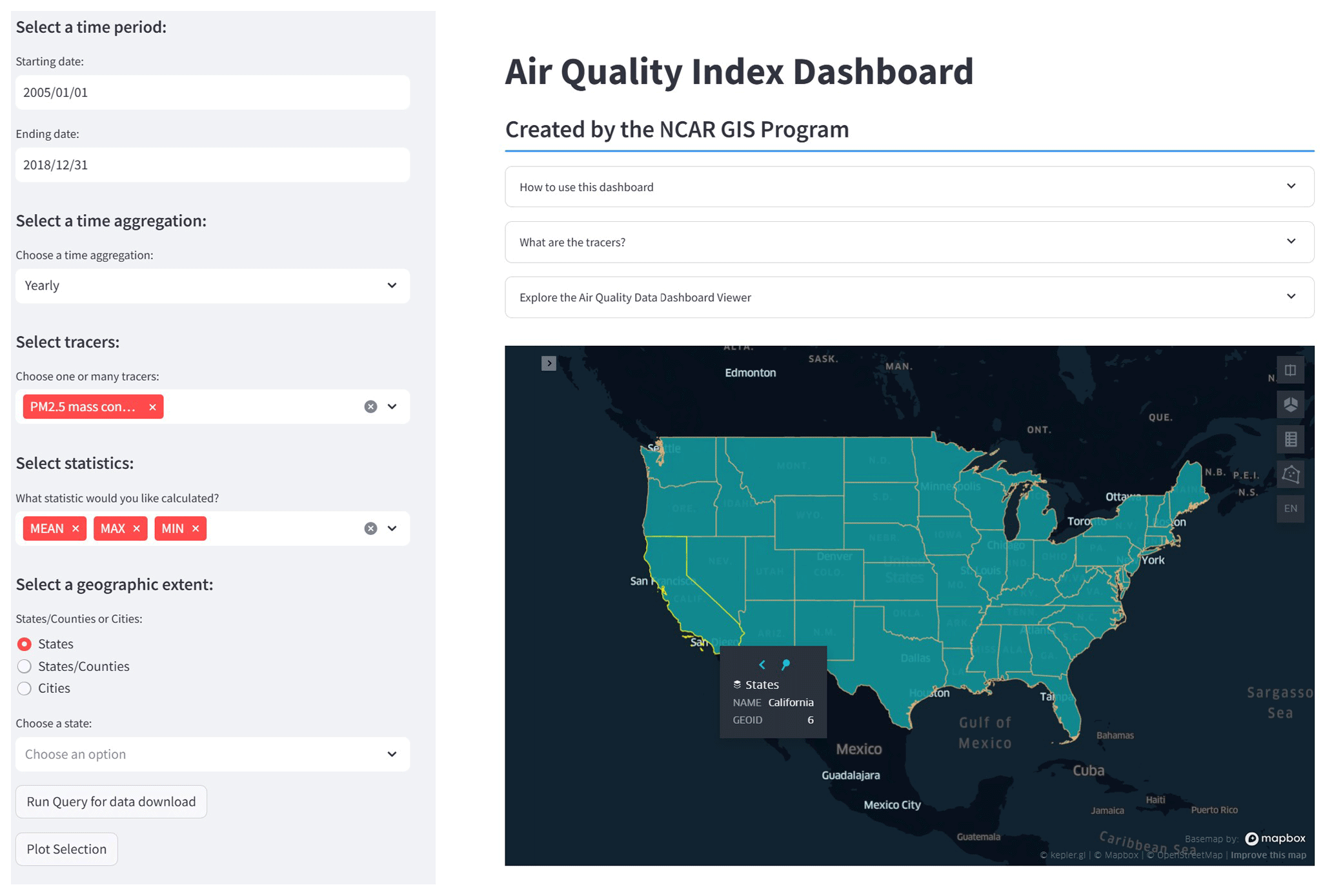Screen dimensions: 1334x896
Task: Open the Choose a state dropdown
Action: point(212,754)
